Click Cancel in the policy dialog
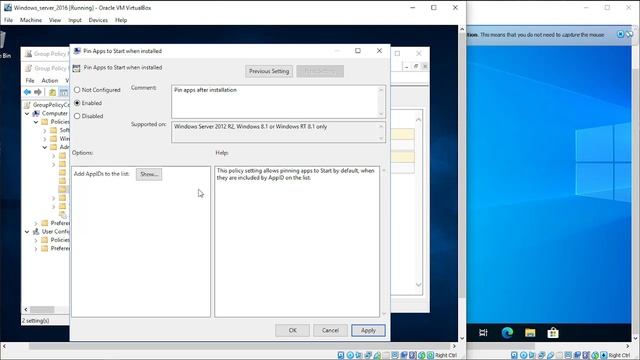This screenshot has width=640, height=360. (330, 330)
